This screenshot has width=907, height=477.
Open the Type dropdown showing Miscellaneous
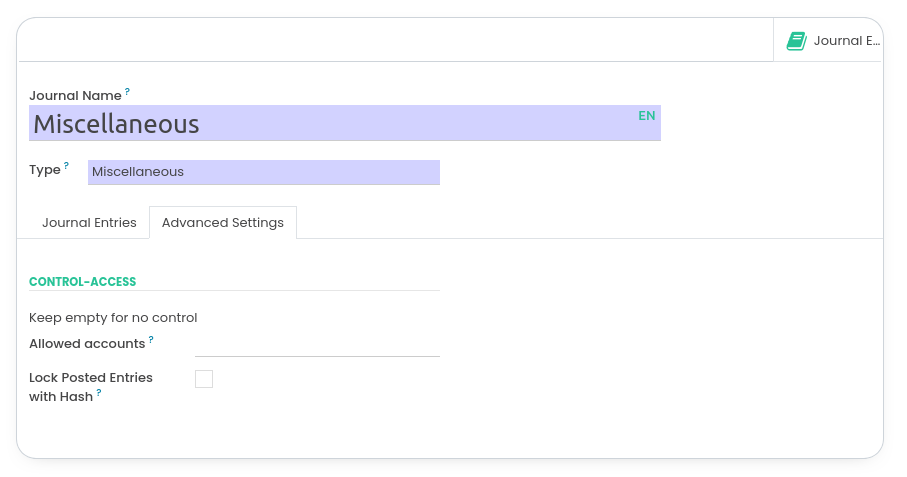263,172
